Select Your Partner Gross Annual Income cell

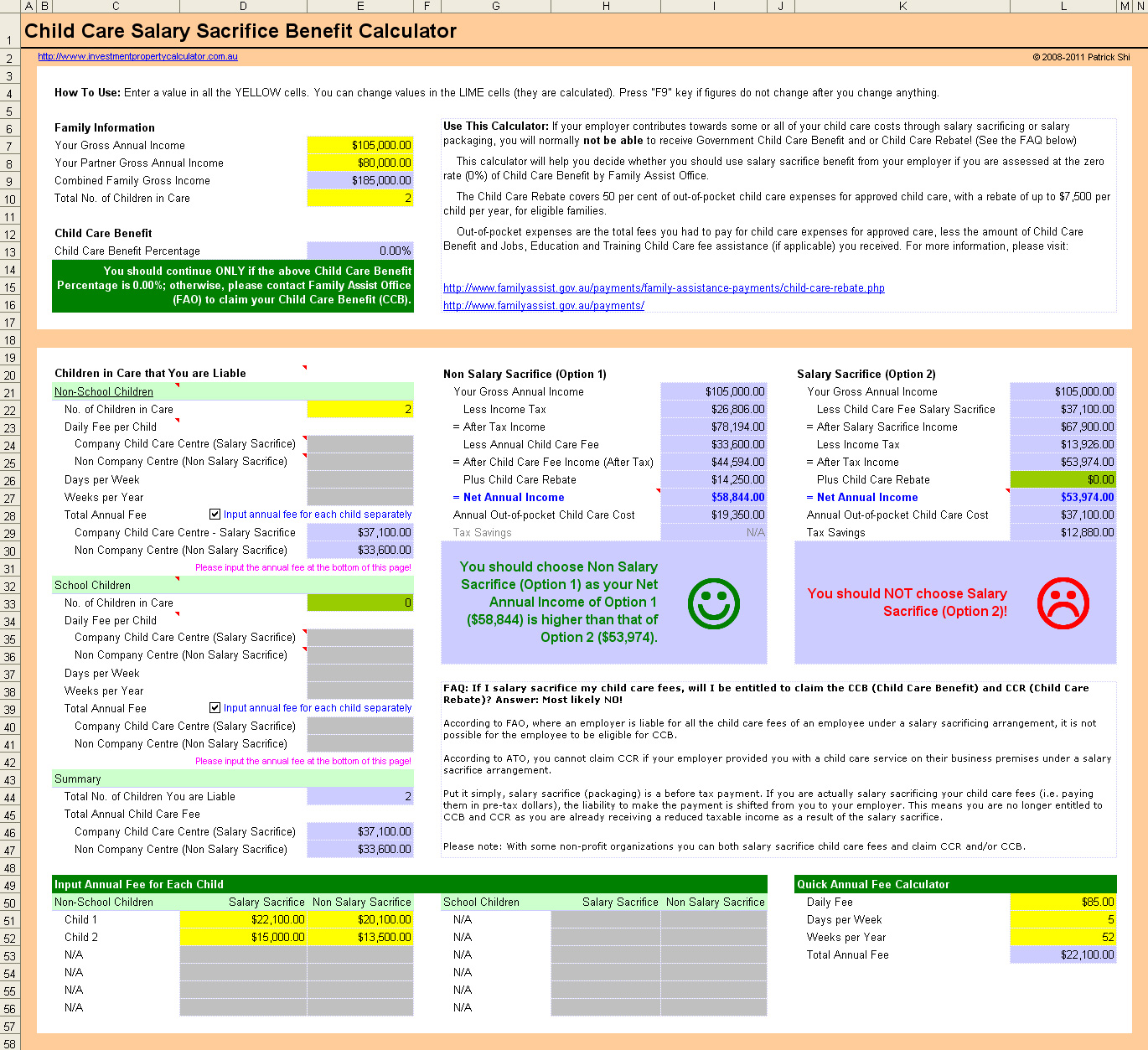[360, 163]
